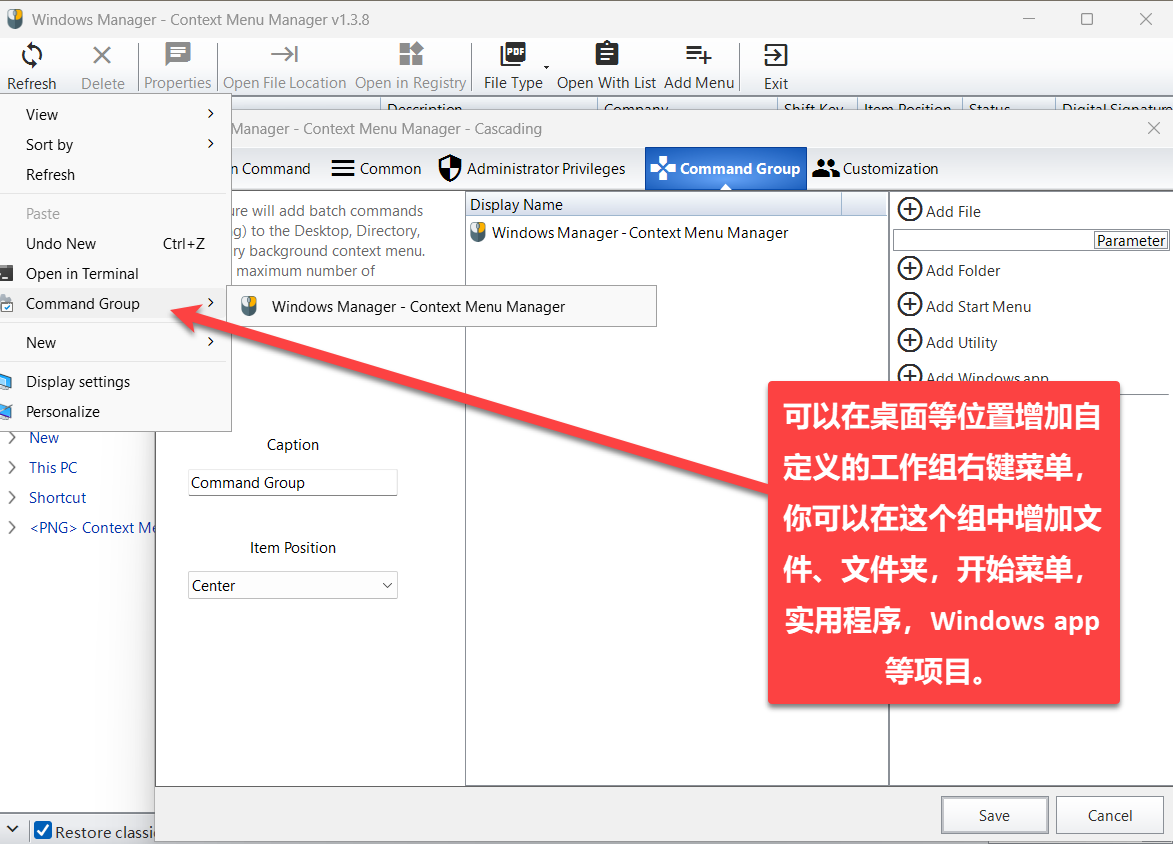Click the Caption text field
The height and width of the screenshot is (844, 1173).
pyautogui.click(x=293, y=483)
